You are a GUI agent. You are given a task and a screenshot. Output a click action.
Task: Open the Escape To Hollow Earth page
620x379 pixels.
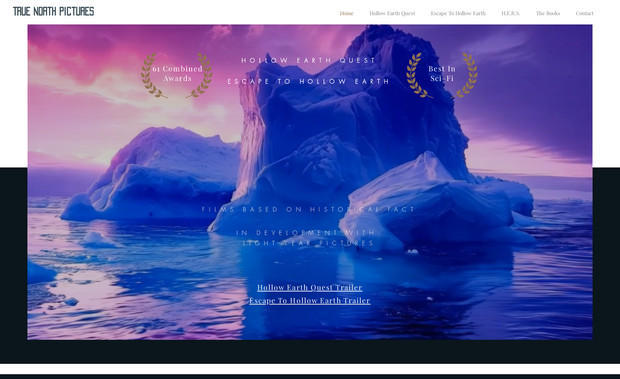point(458,13)
